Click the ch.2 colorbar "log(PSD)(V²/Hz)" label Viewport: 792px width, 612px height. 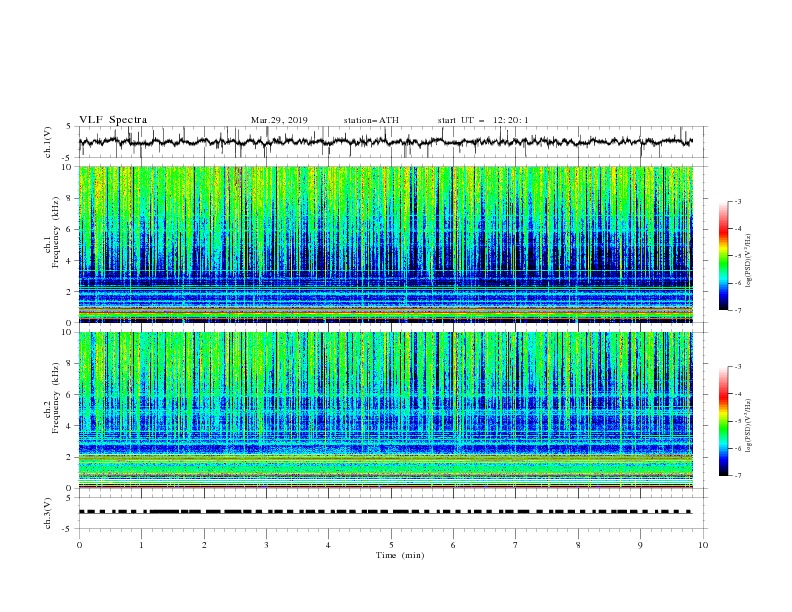pyautogui.click(x=748, y=426)
